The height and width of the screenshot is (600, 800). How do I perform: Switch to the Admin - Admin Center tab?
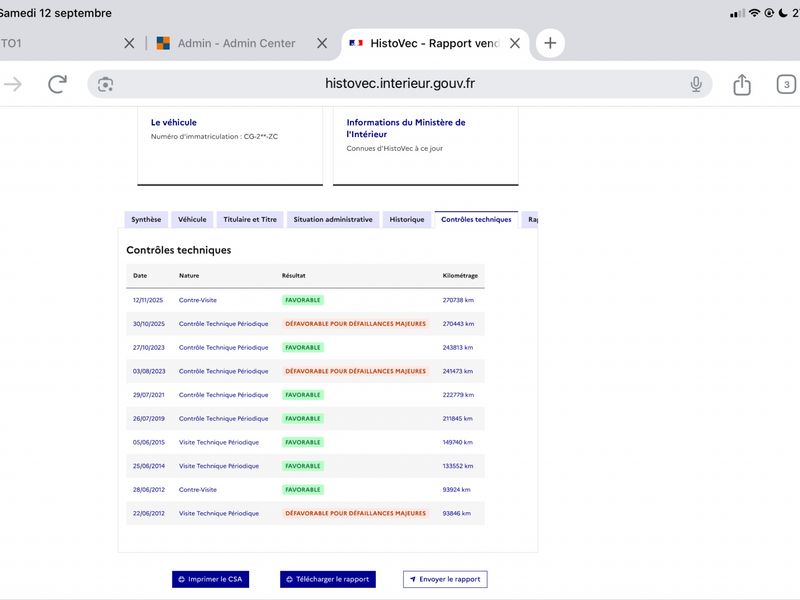(226, 43)
